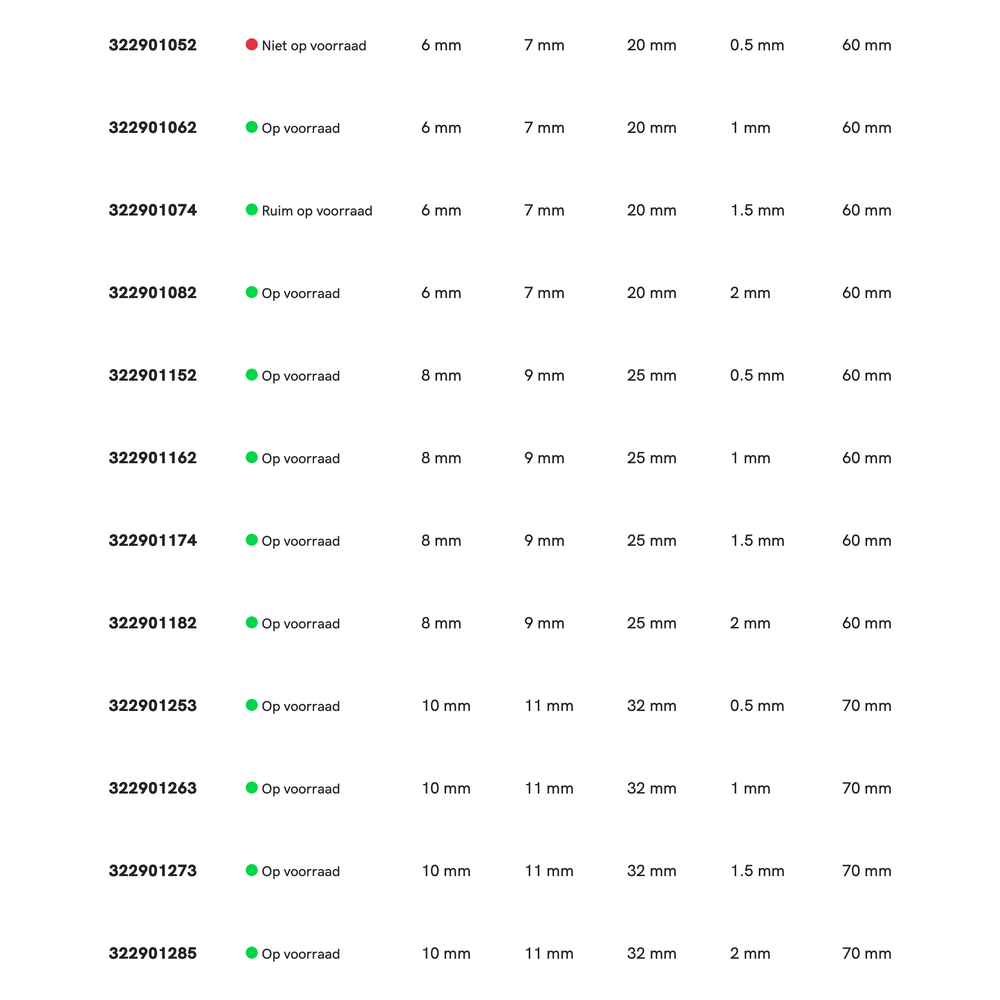Click green stock dot for 322901082
This screenshot has height=1000, width=1000.
pos(252,292)
